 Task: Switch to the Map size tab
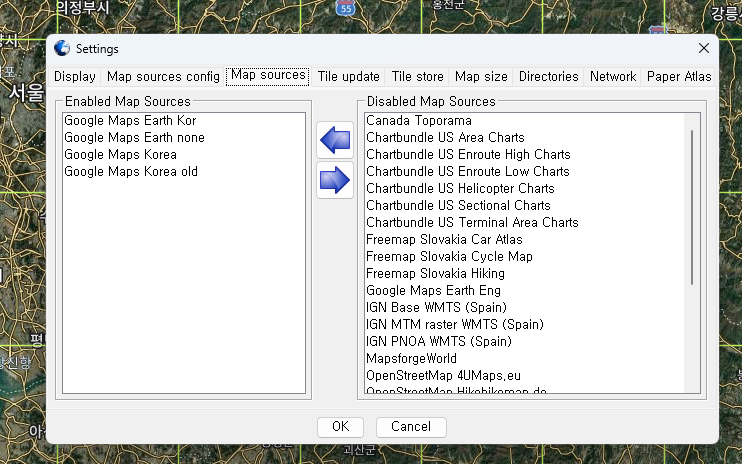pyautogui.click(x=481, y=77)
